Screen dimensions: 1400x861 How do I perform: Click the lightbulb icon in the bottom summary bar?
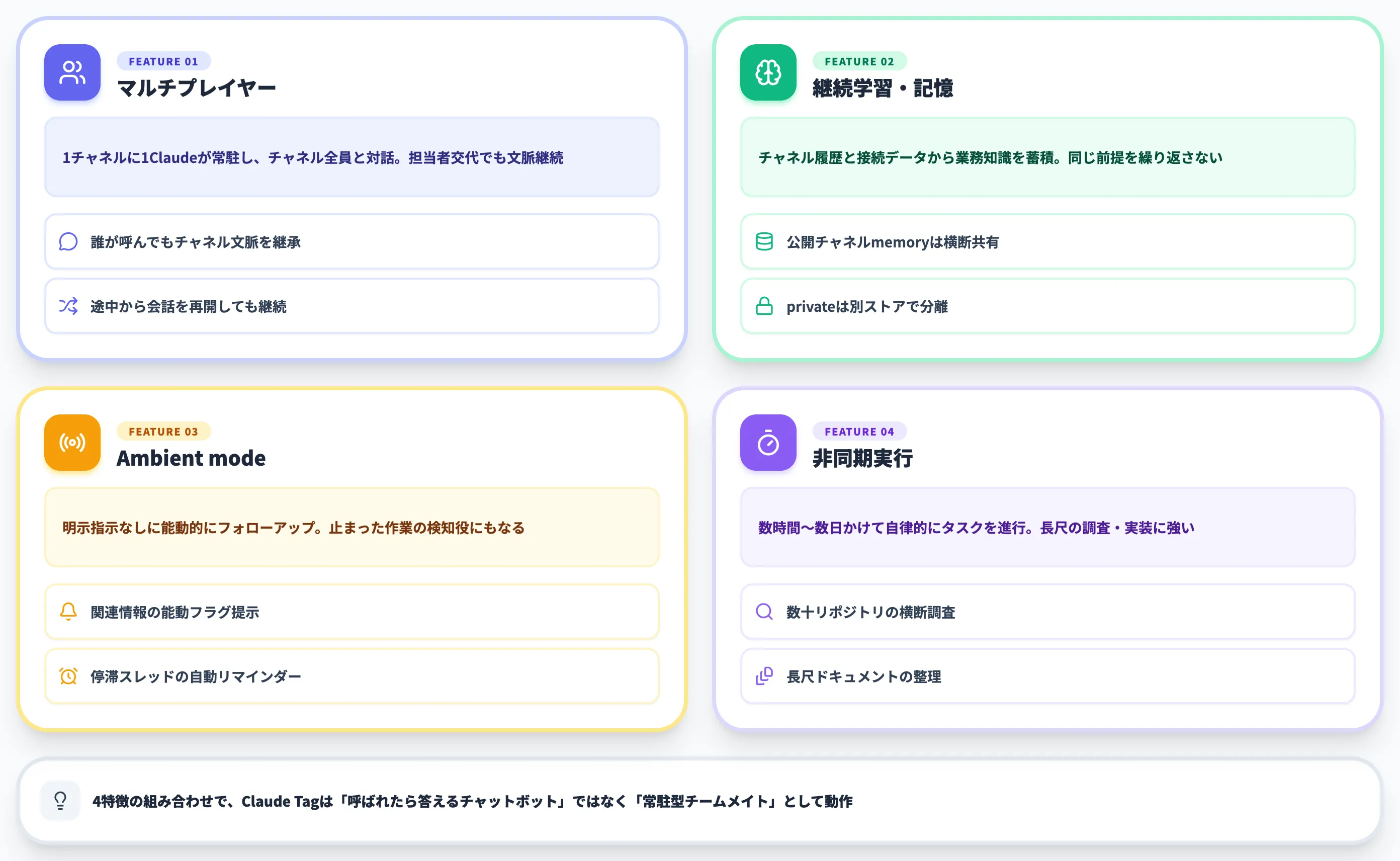tap(60, 801)
